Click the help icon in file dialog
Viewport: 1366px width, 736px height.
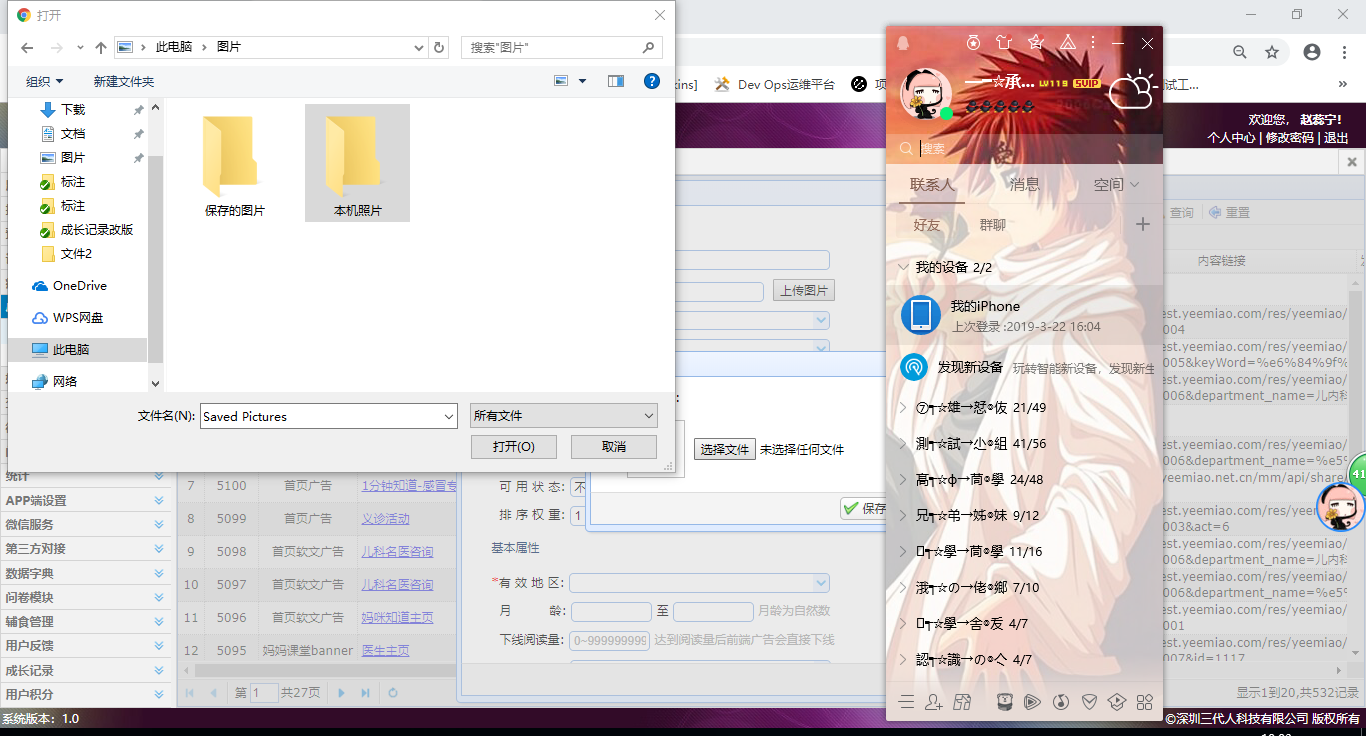pyautogui.click(x=652, y=81)
